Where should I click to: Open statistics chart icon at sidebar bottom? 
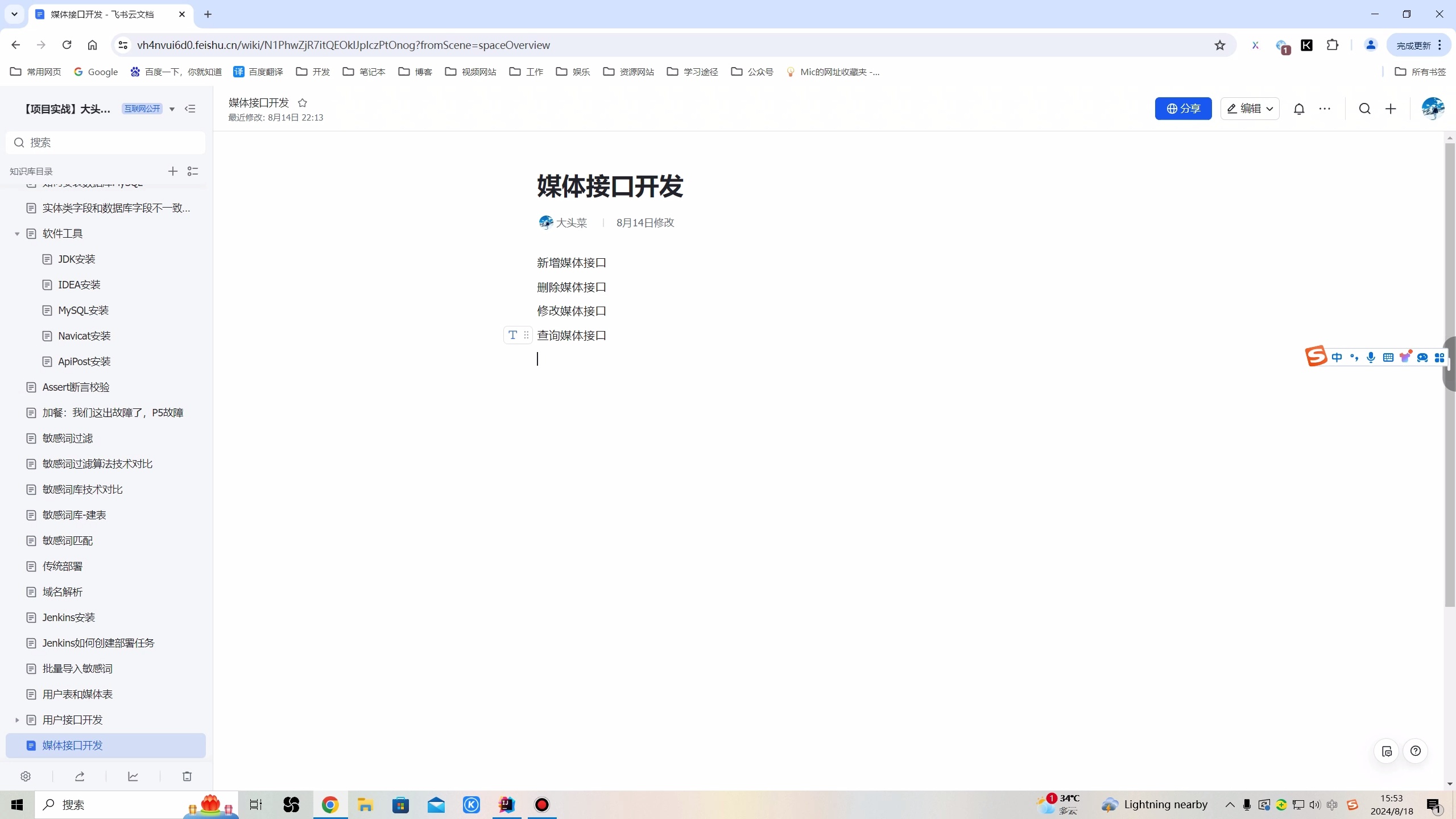tap(133, 776)
